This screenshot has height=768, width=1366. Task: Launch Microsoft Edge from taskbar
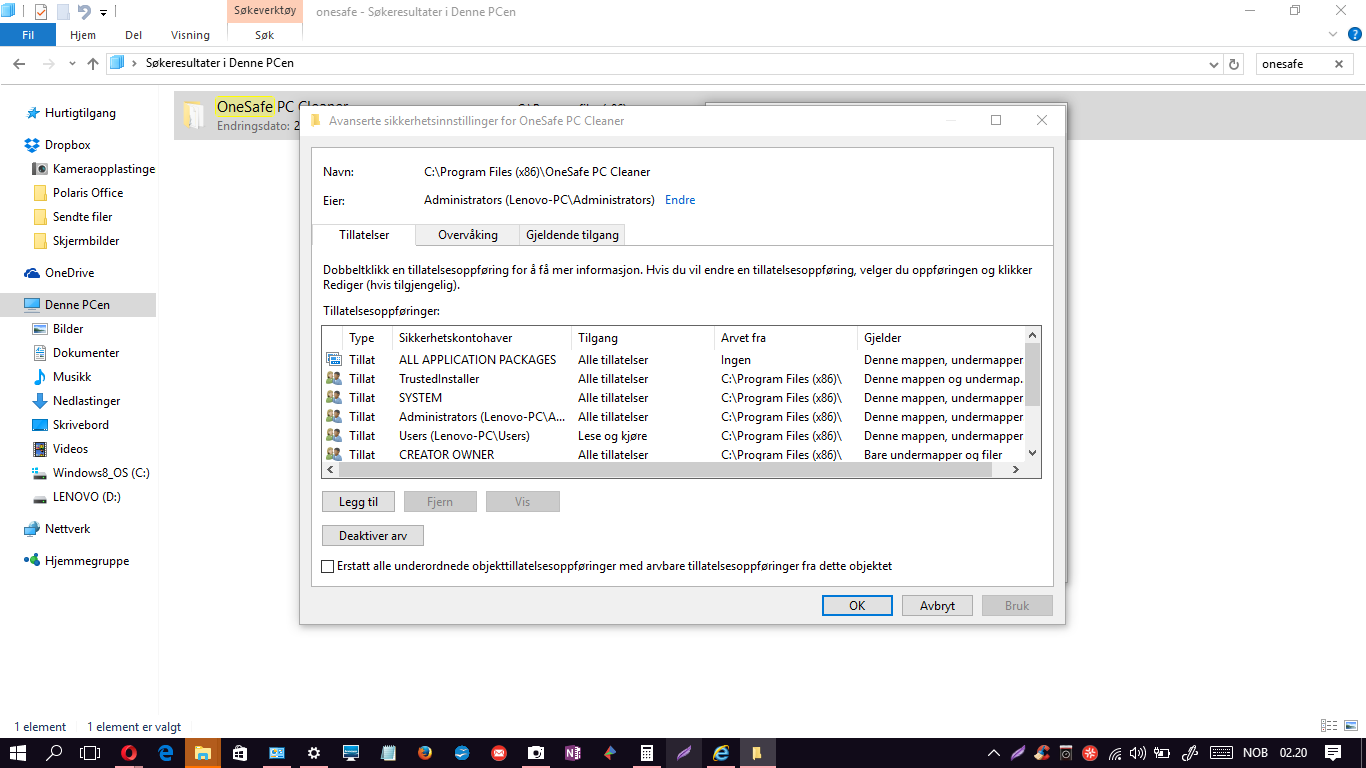[166, 753]
